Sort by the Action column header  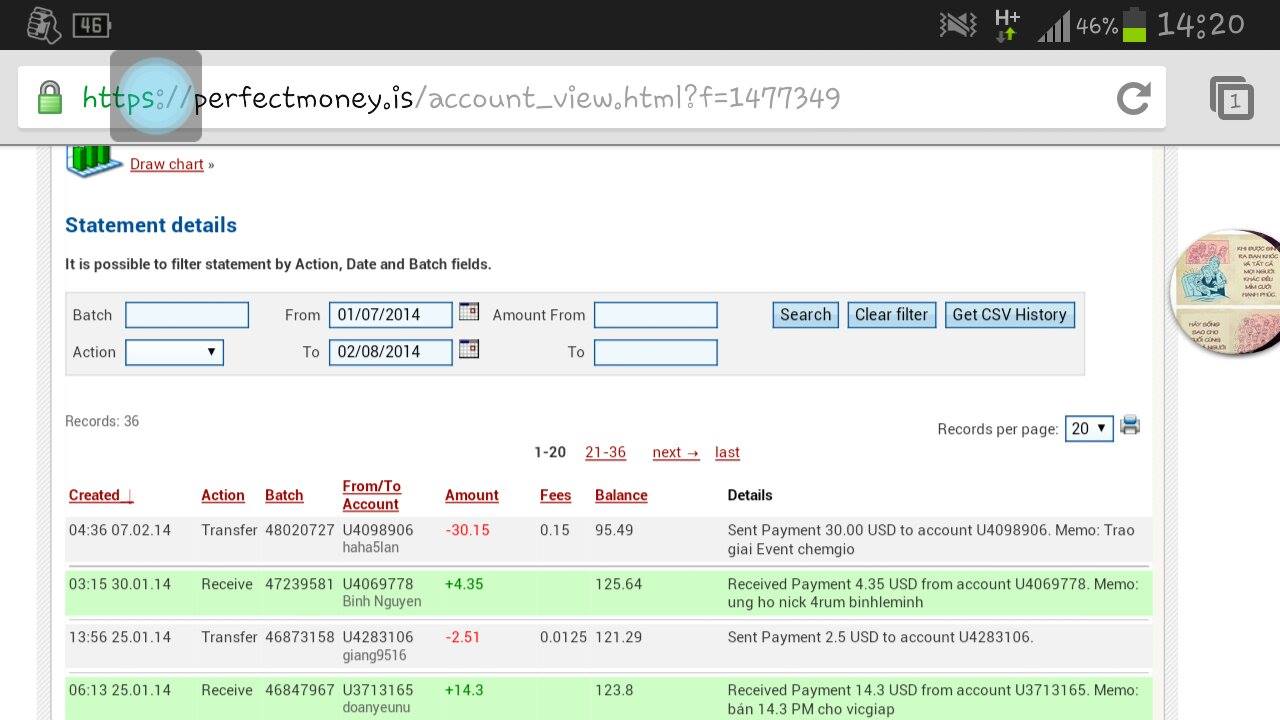223,495
